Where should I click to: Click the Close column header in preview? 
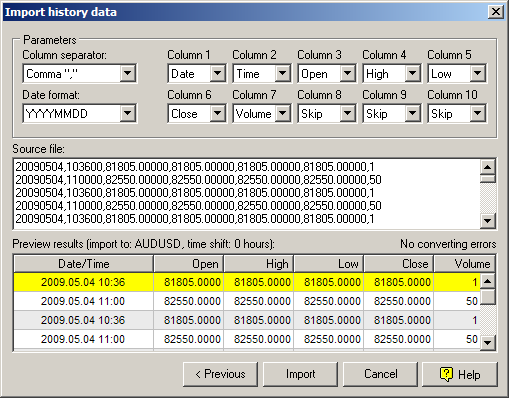[399, 264]
